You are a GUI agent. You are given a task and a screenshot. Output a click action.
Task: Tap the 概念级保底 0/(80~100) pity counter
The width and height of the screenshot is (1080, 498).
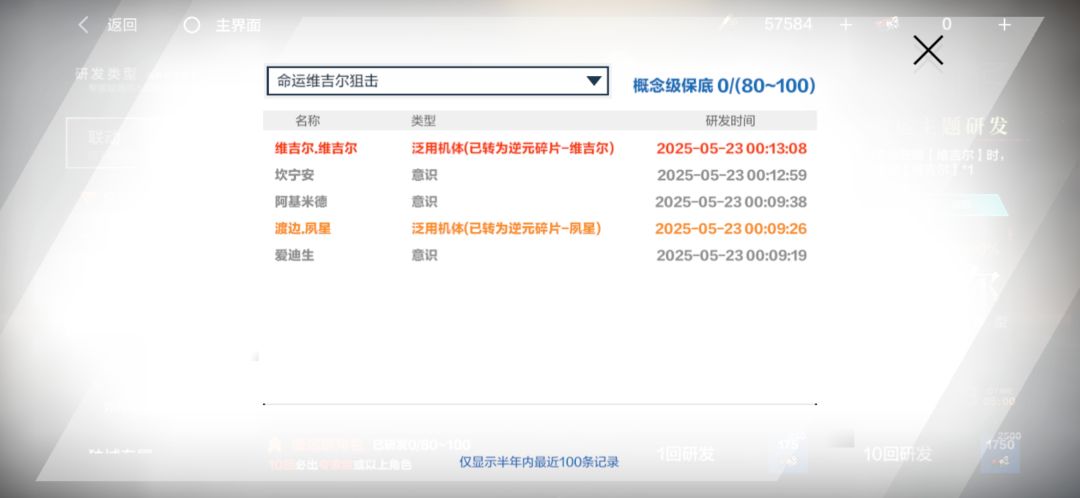click(724, 86)
